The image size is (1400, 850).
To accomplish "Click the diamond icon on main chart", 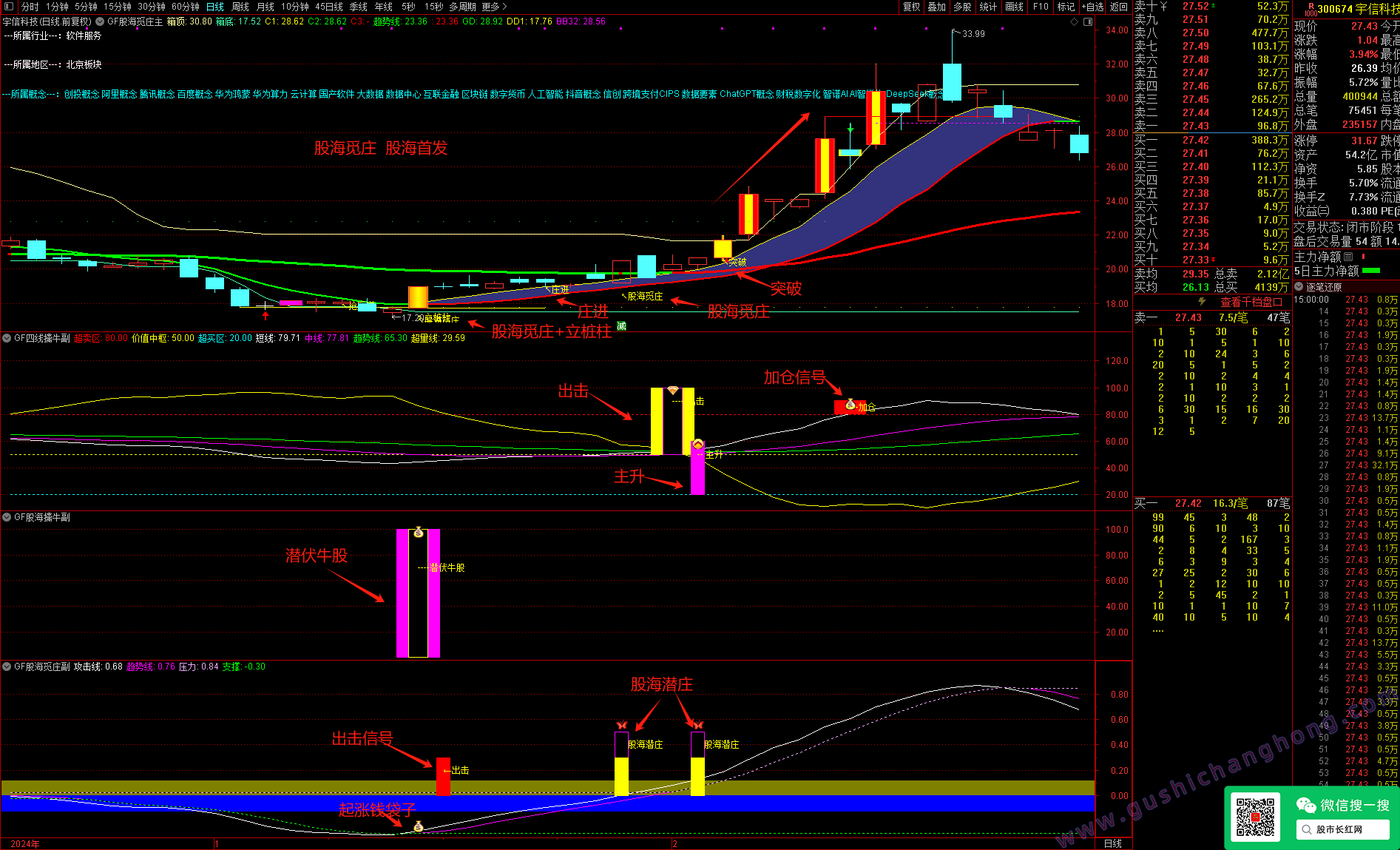I will pos(1075,21).
